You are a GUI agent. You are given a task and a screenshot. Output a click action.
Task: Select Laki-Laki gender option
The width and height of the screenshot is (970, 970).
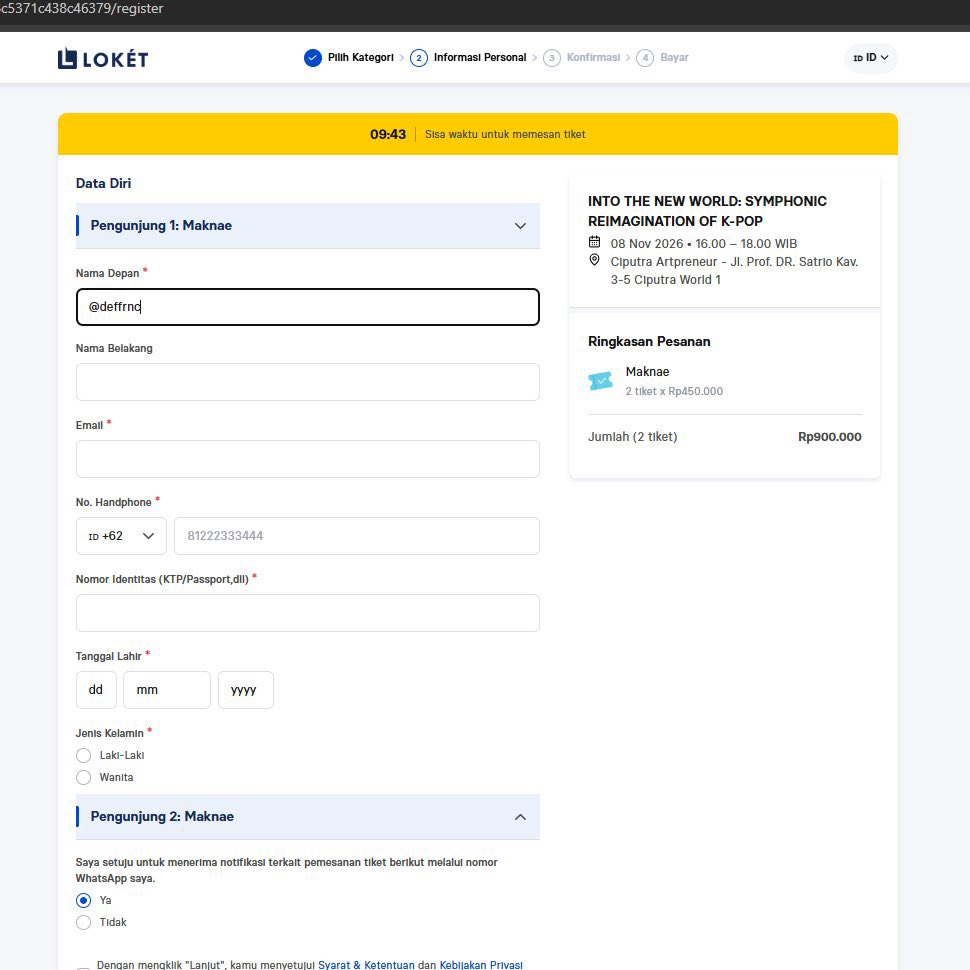[x=84, y=755]
